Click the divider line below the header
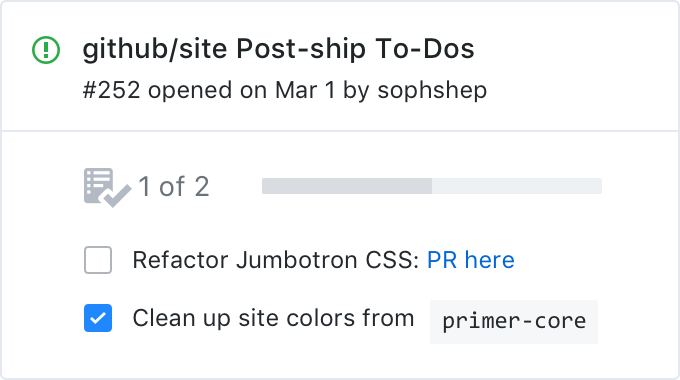The image size is (680, 380). tap(340, 131)
